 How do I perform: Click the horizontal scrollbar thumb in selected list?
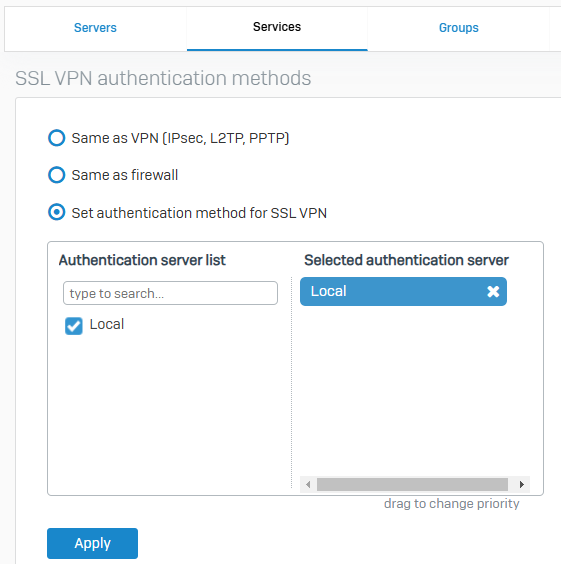412,485
